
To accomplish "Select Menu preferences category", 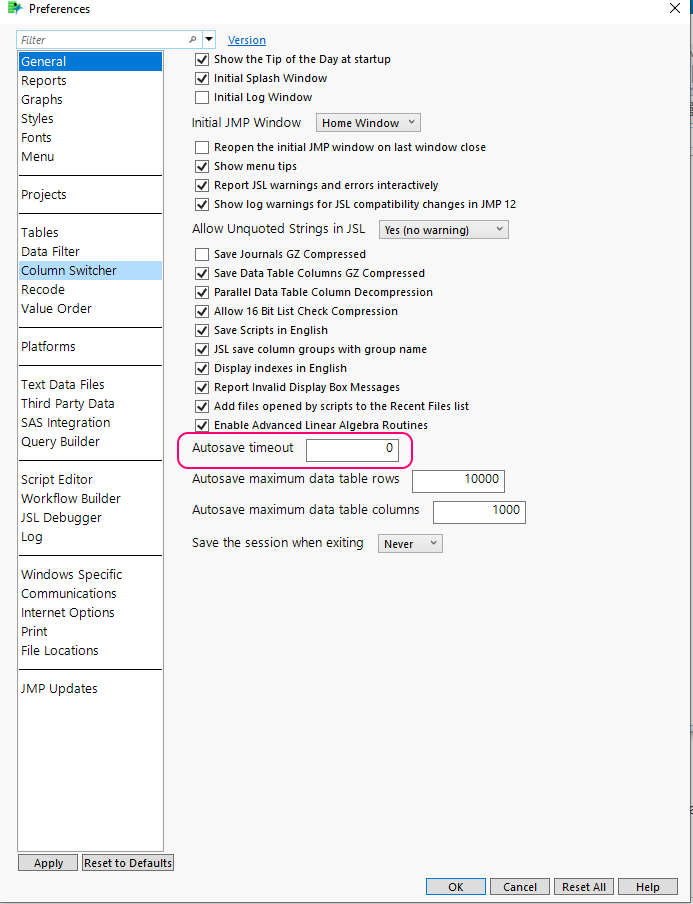I will coord(91,157).
